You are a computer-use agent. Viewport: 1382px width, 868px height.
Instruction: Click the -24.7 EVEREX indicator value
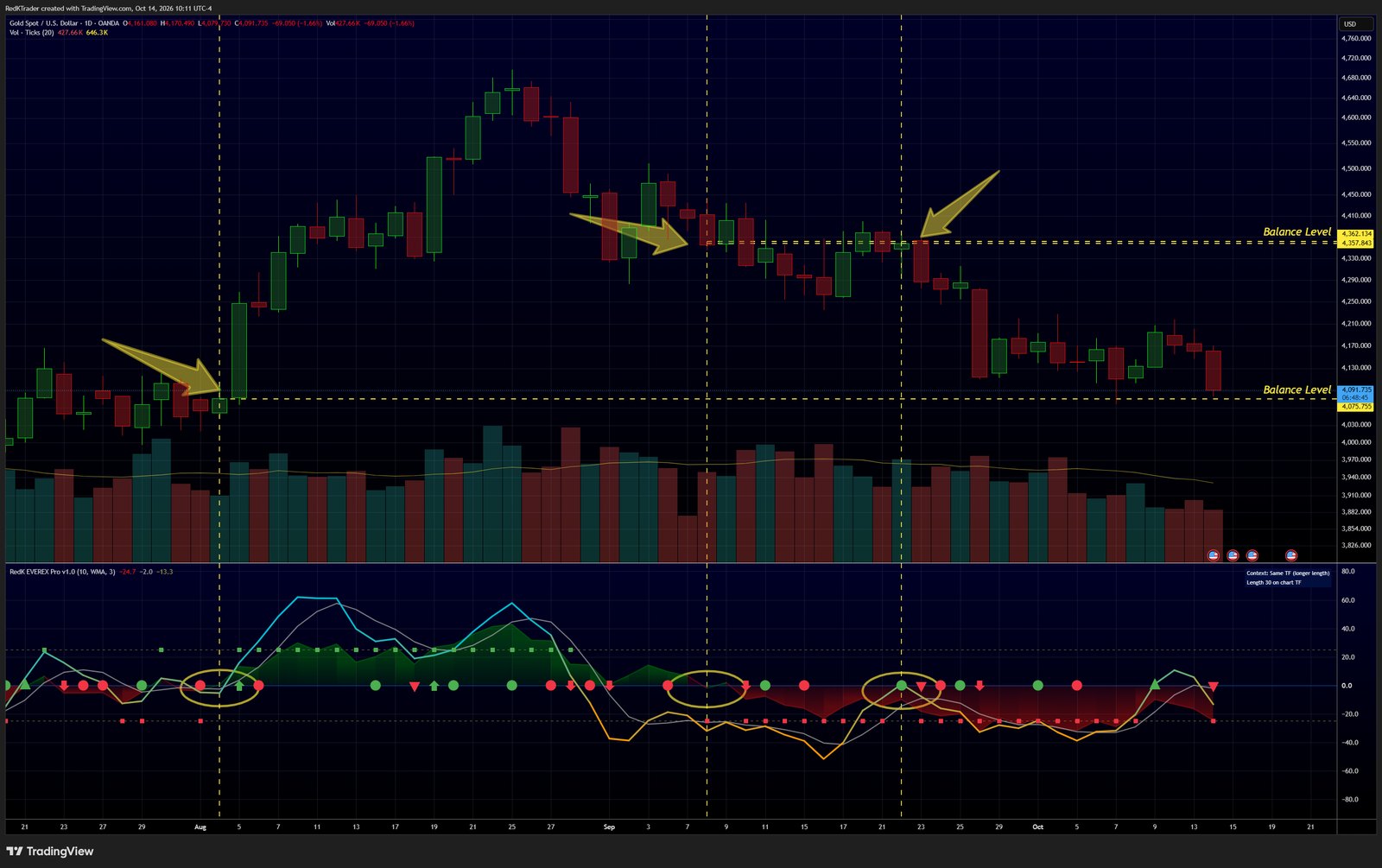coord(127,572)
